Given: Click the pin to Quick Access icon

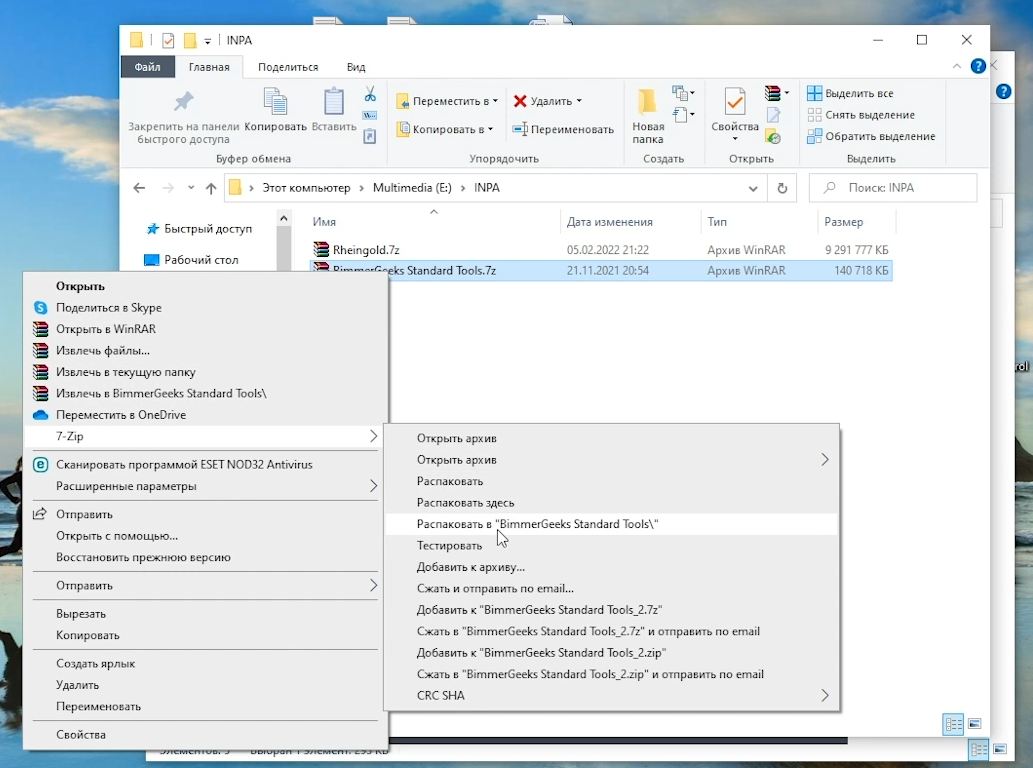Looking at the screenshot, I should (x=183, y=101).
